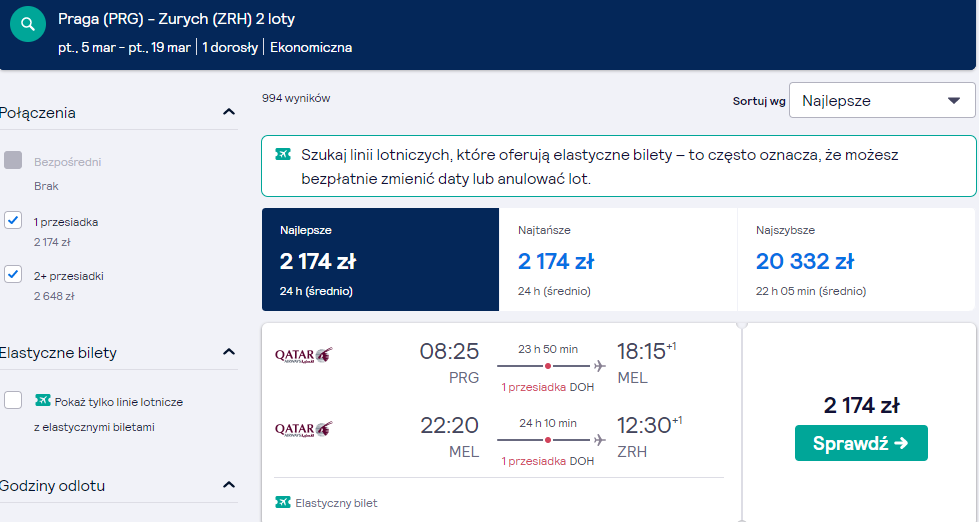Uncheck the 2+ przesiadki filter
Viewport: 979px width, 522px height.
coord(13,274)
